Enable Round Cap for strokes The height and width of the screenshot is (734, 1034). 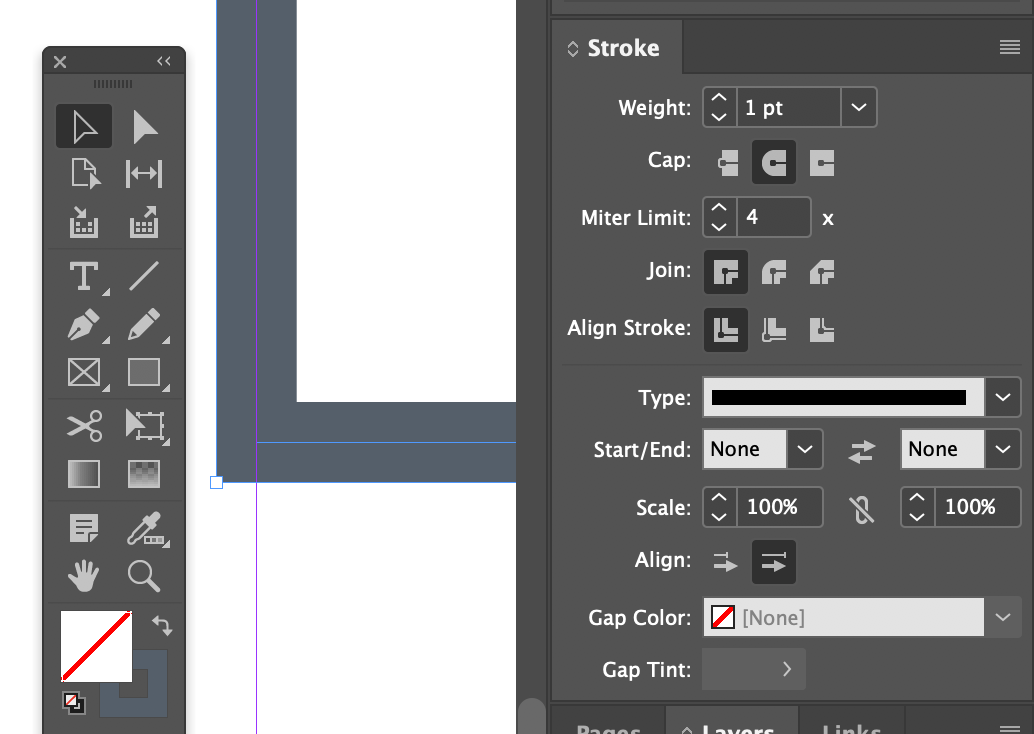coord(773,161)
